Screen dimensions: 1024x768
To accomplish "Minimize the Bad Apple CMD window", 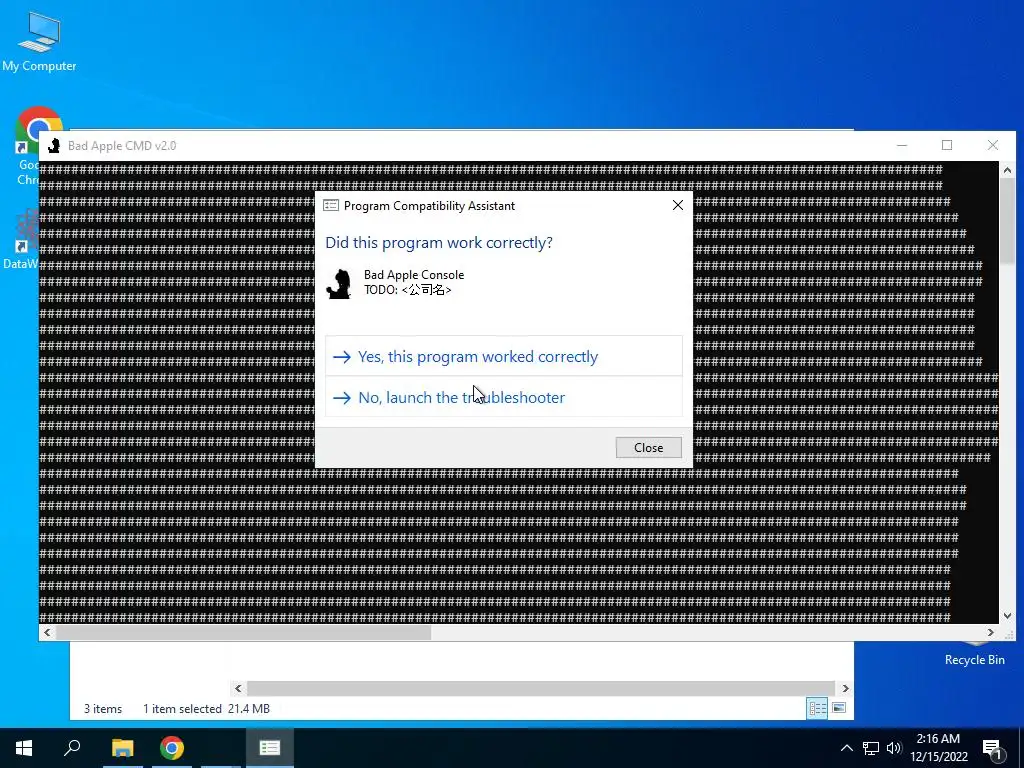I will [x=902, y=145].
